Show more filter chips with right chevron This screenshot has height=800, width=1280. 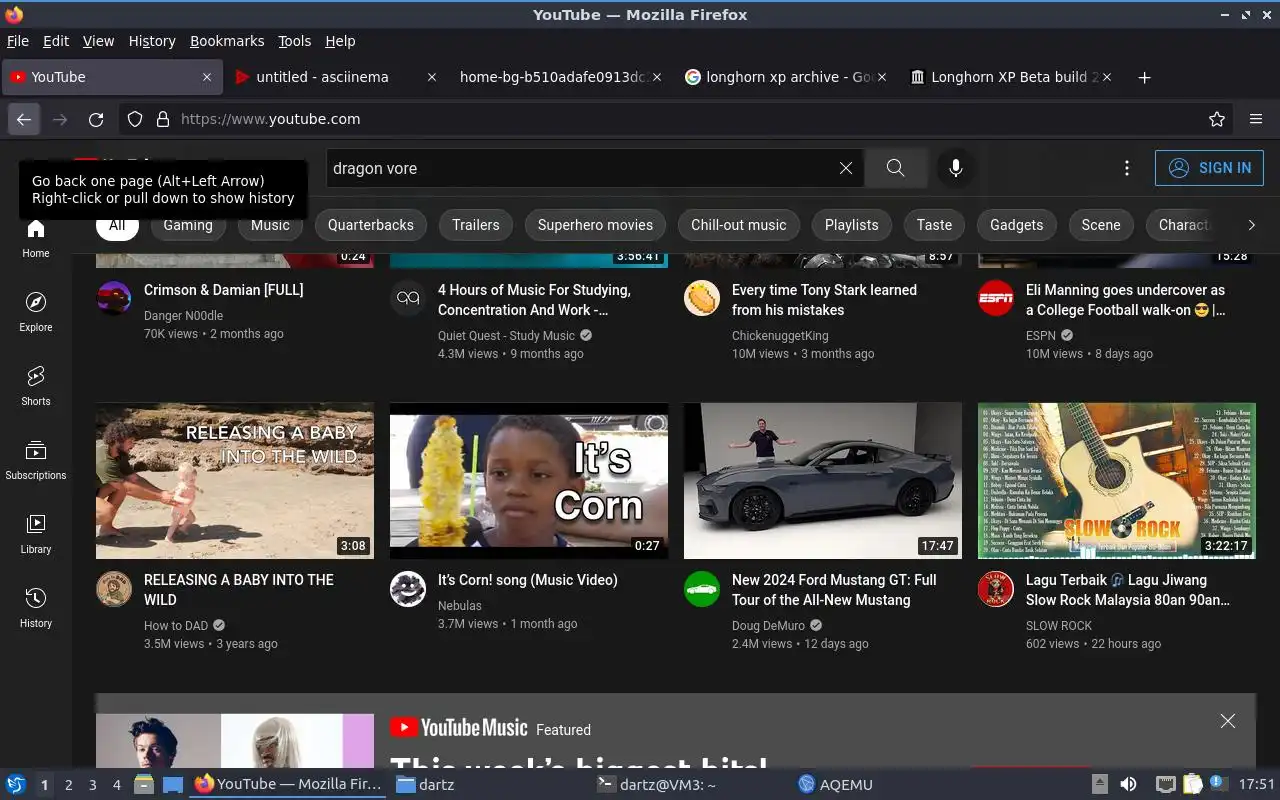tap(1251, 225)
